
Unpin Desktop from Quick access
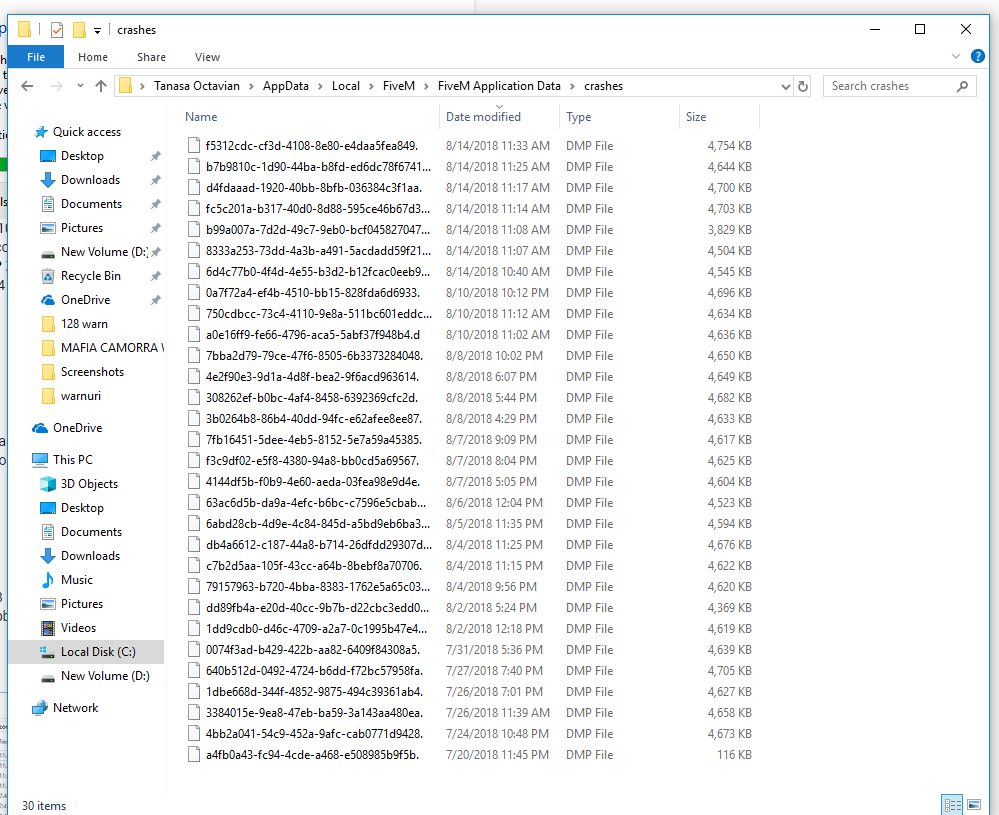tap(155, 155)
